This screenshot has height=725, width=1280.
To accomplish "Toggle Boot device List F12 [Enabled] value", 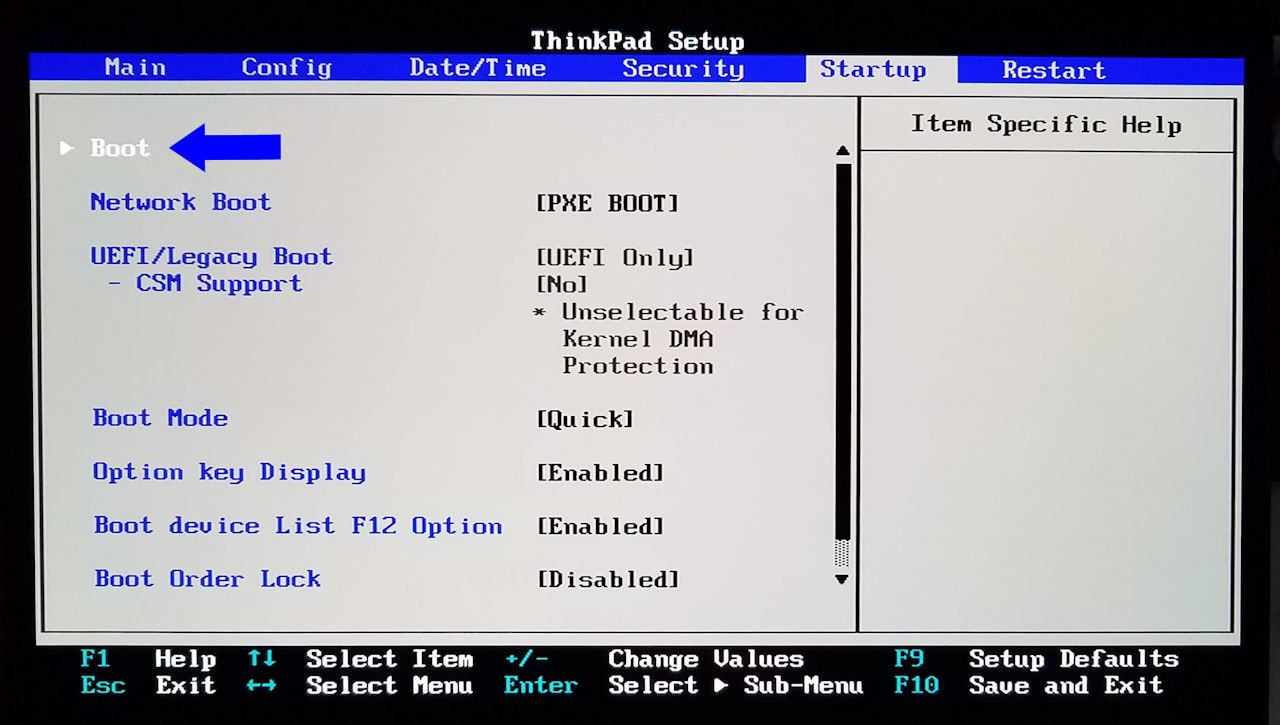I will tap(600, 526).
